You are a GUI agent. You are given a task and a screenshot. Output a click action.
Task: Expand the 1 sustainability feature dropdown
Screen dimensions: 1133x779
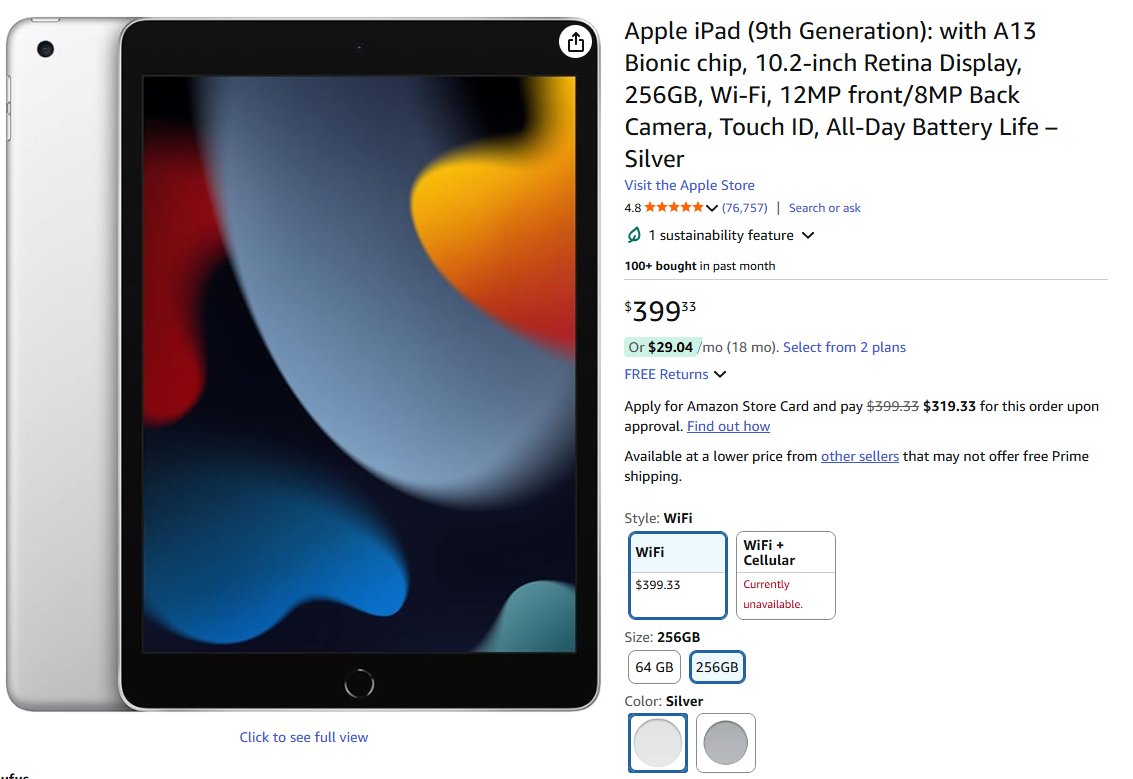[x=808, y=236]
